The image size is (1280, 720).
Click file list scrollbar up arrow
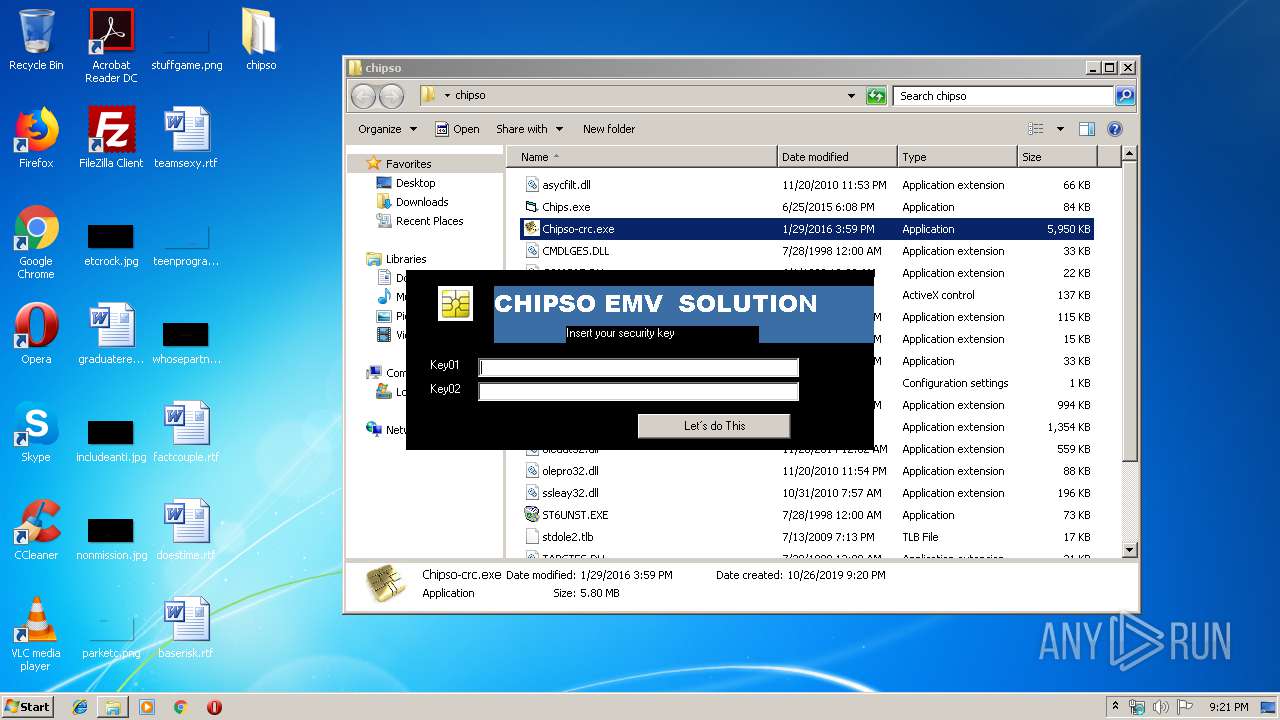coord(1129,155)
